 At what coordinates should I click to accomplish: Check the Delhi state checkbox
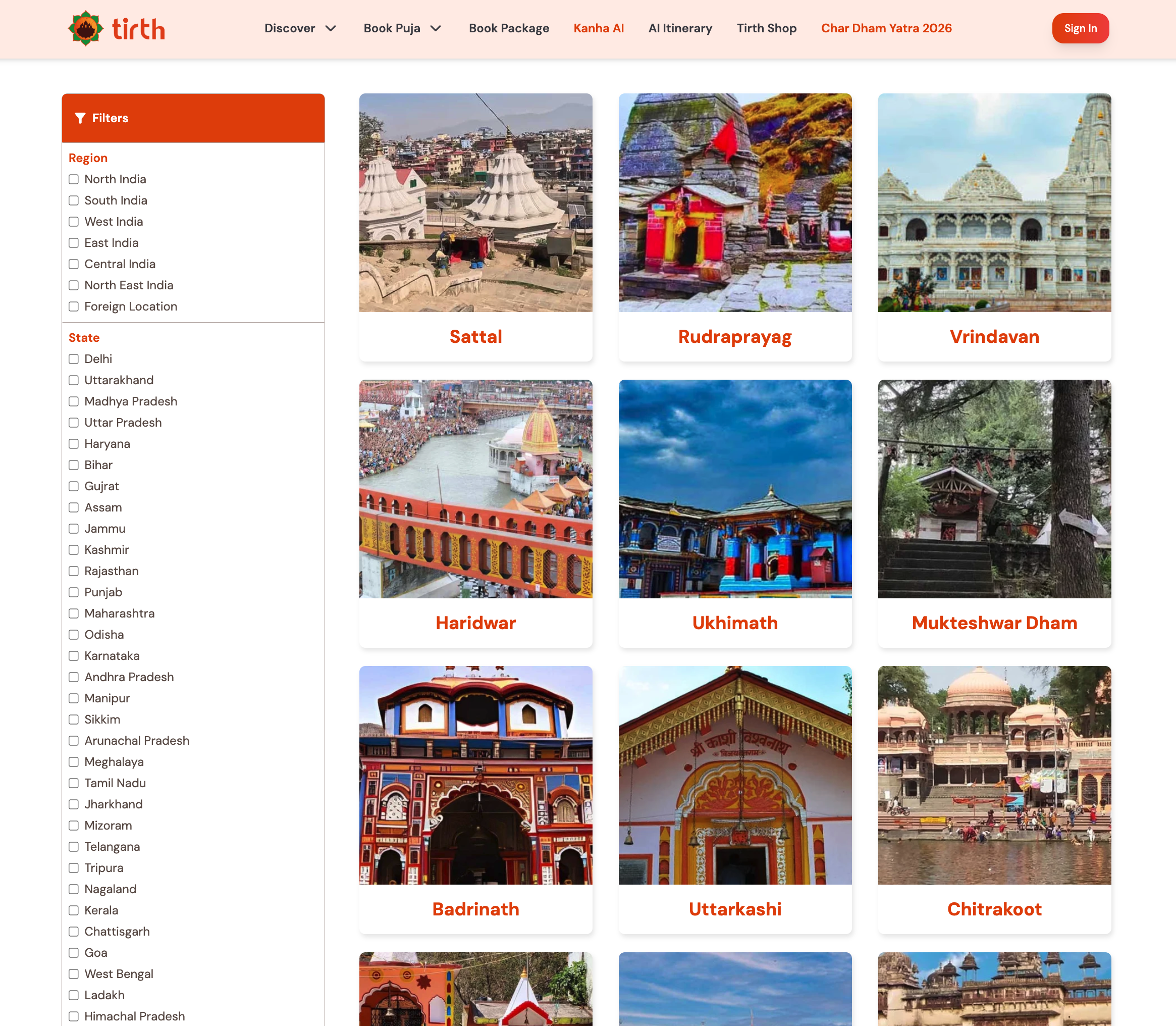tap(74, 359)
